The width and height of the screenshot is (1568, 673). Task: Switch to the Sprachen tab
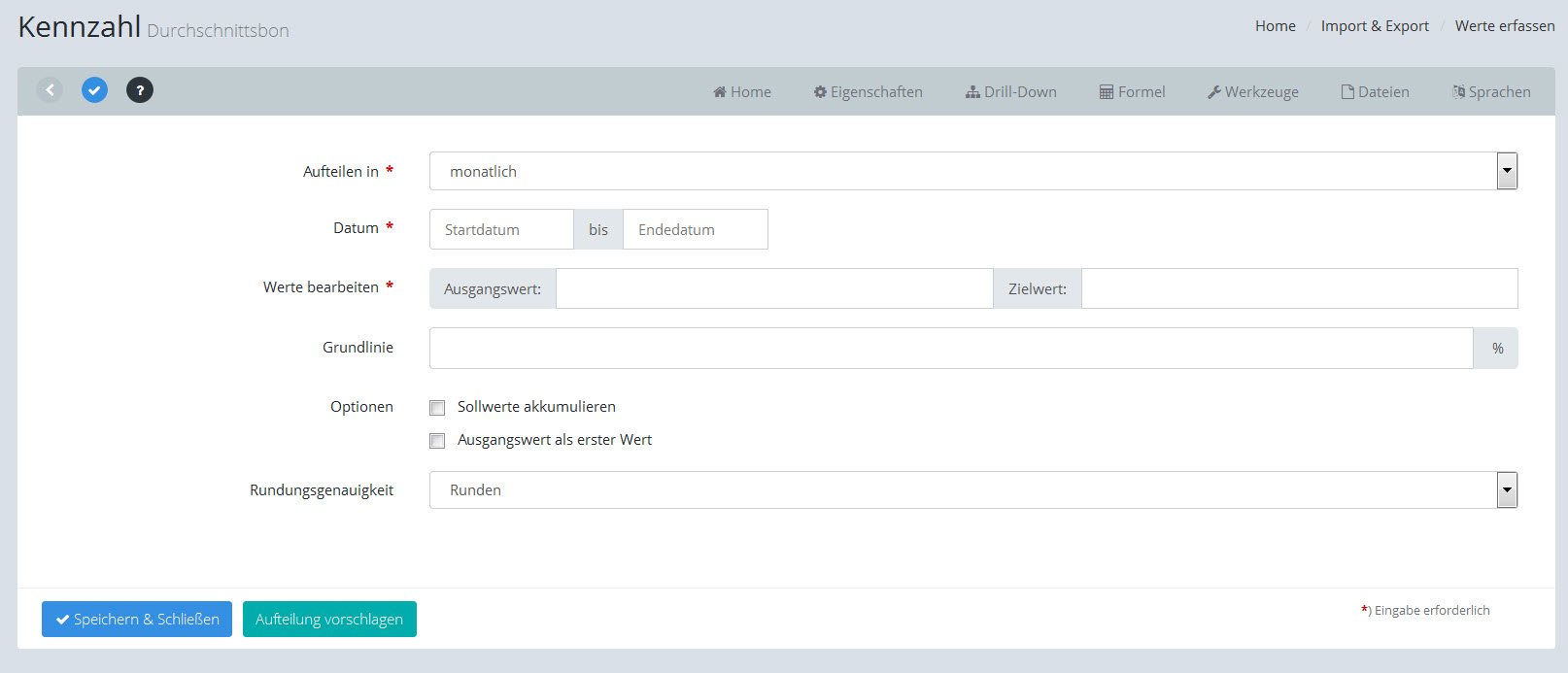pyautogui.click(x=1491, y=92)
